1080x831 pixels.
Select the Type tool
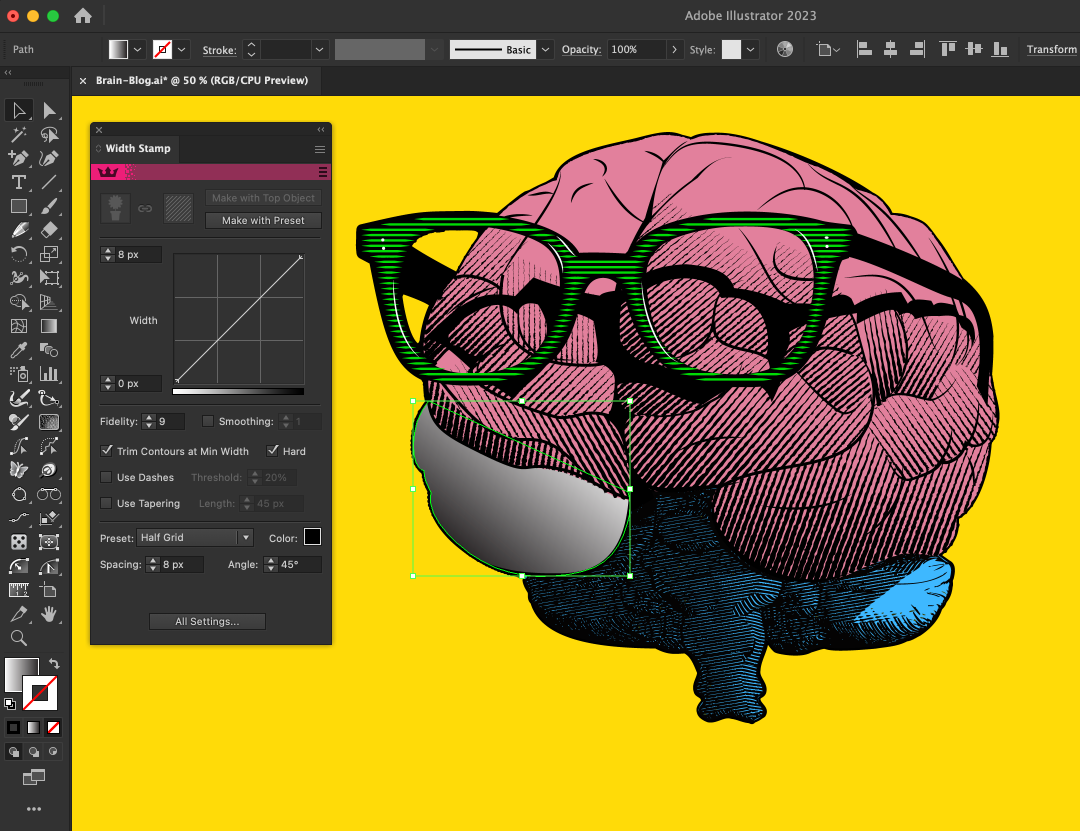[x=19, y=182]
